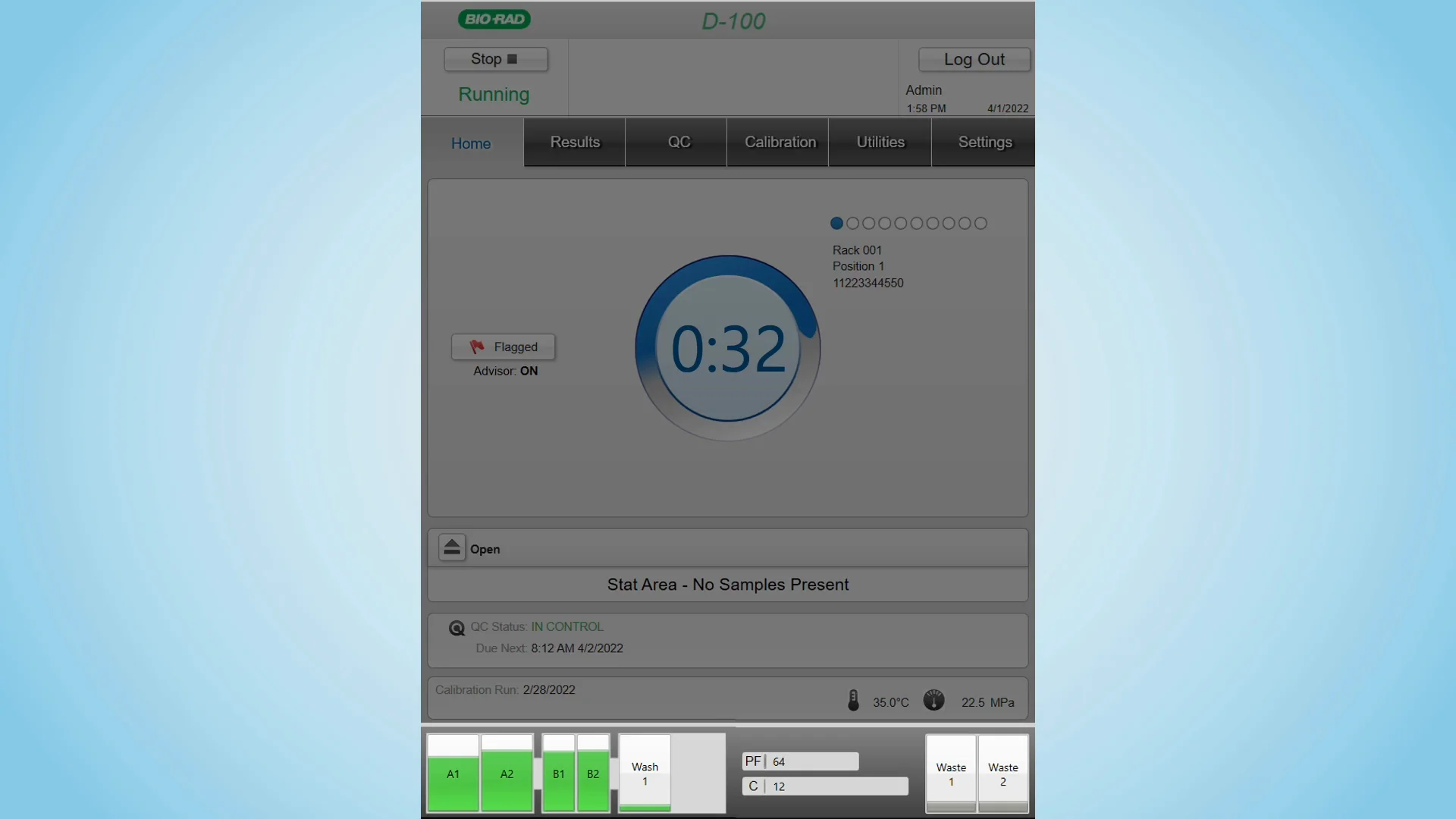Open the Results tab
Screen dimensions: 1456x819
pos(575,143)
